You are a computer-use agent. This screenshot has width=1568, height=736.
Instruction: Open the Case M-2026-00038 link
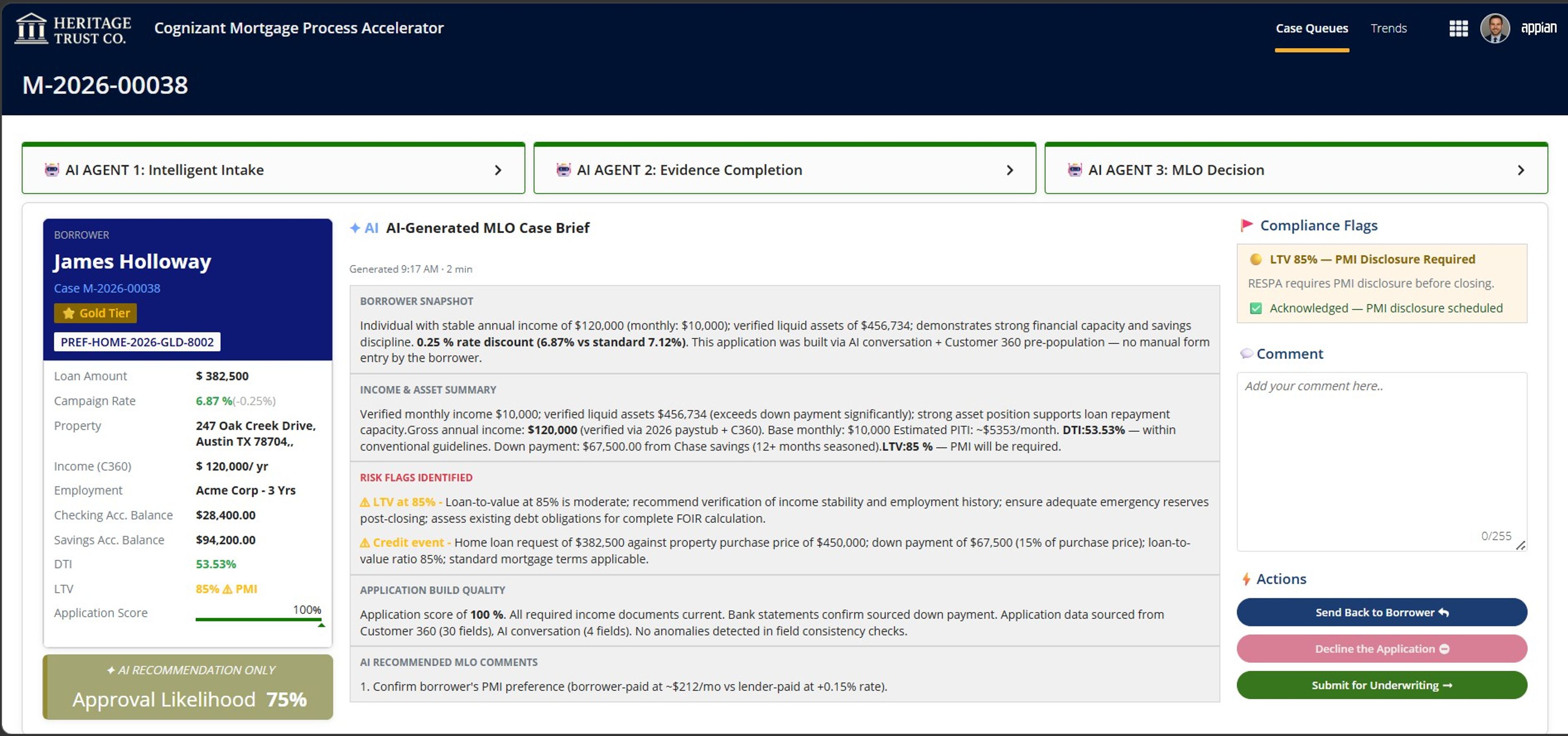pos(107,288)
